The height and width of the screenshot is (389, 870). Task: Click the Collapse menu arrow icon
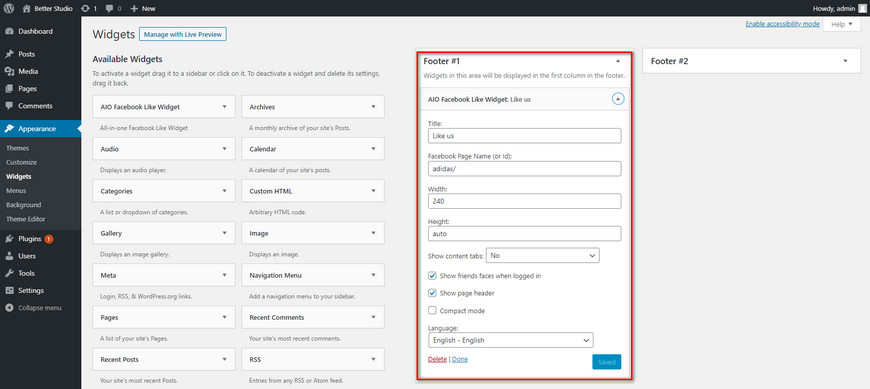9,308
